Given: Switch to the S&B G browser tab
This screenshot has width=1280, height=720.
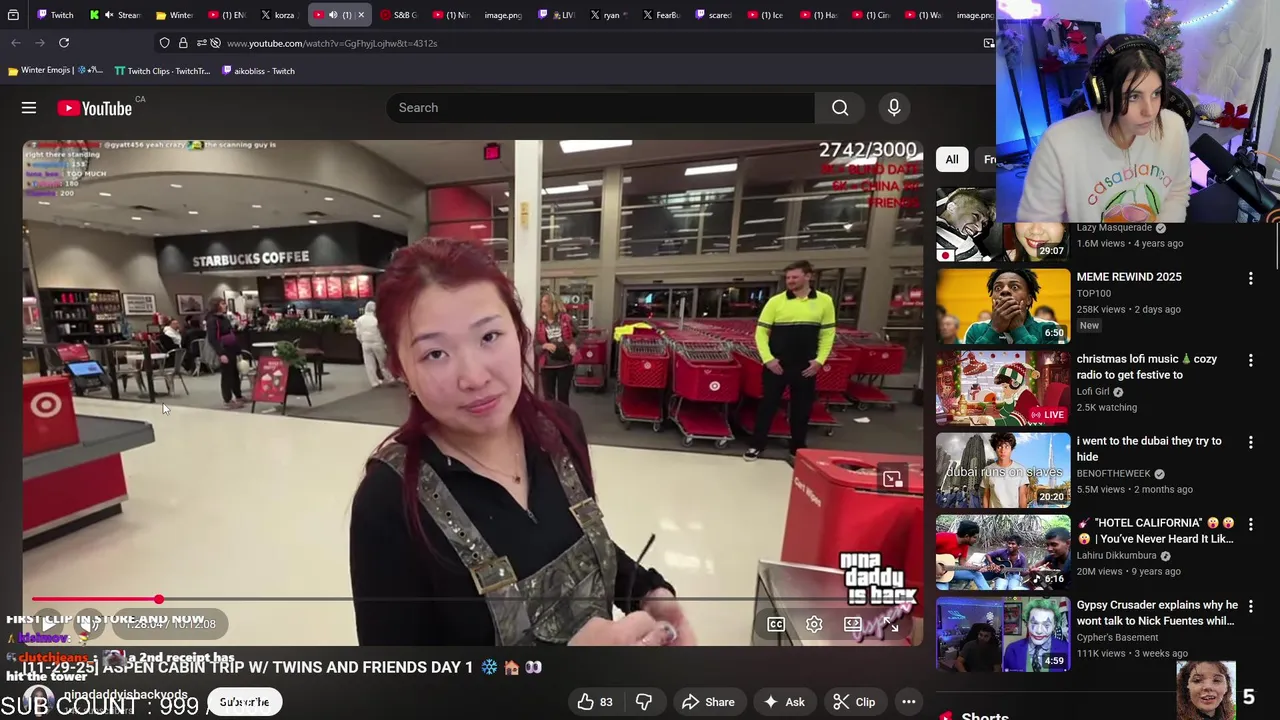Looking at the screenshot, I should [398, 15].
